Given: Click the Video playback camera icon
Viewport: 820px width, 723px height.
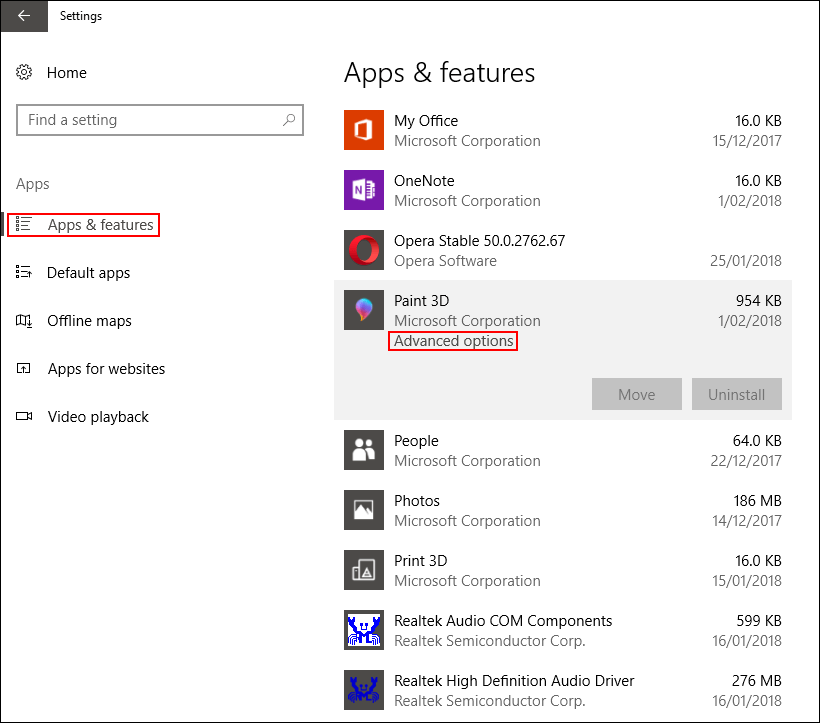Looking at the screenshot, I should click(24, 416).
